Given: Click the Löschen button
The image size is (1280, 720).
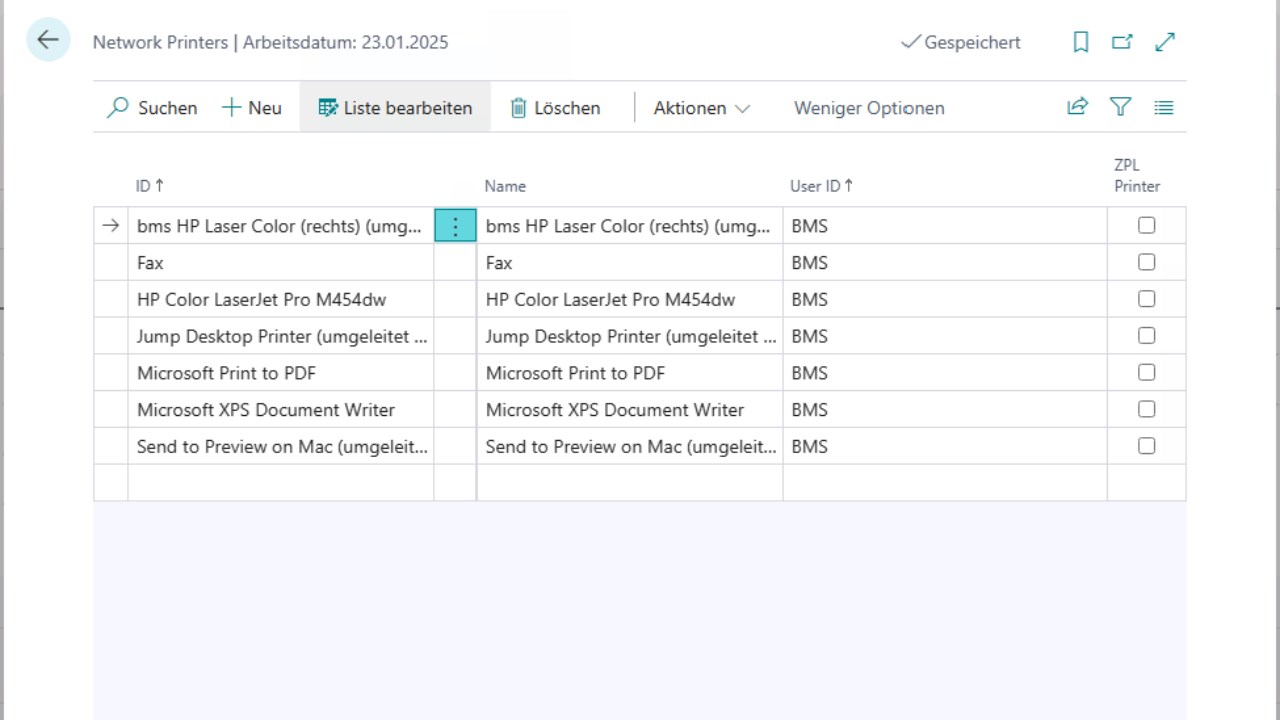Looking at the screenshot, I should [x=555, y=108].
